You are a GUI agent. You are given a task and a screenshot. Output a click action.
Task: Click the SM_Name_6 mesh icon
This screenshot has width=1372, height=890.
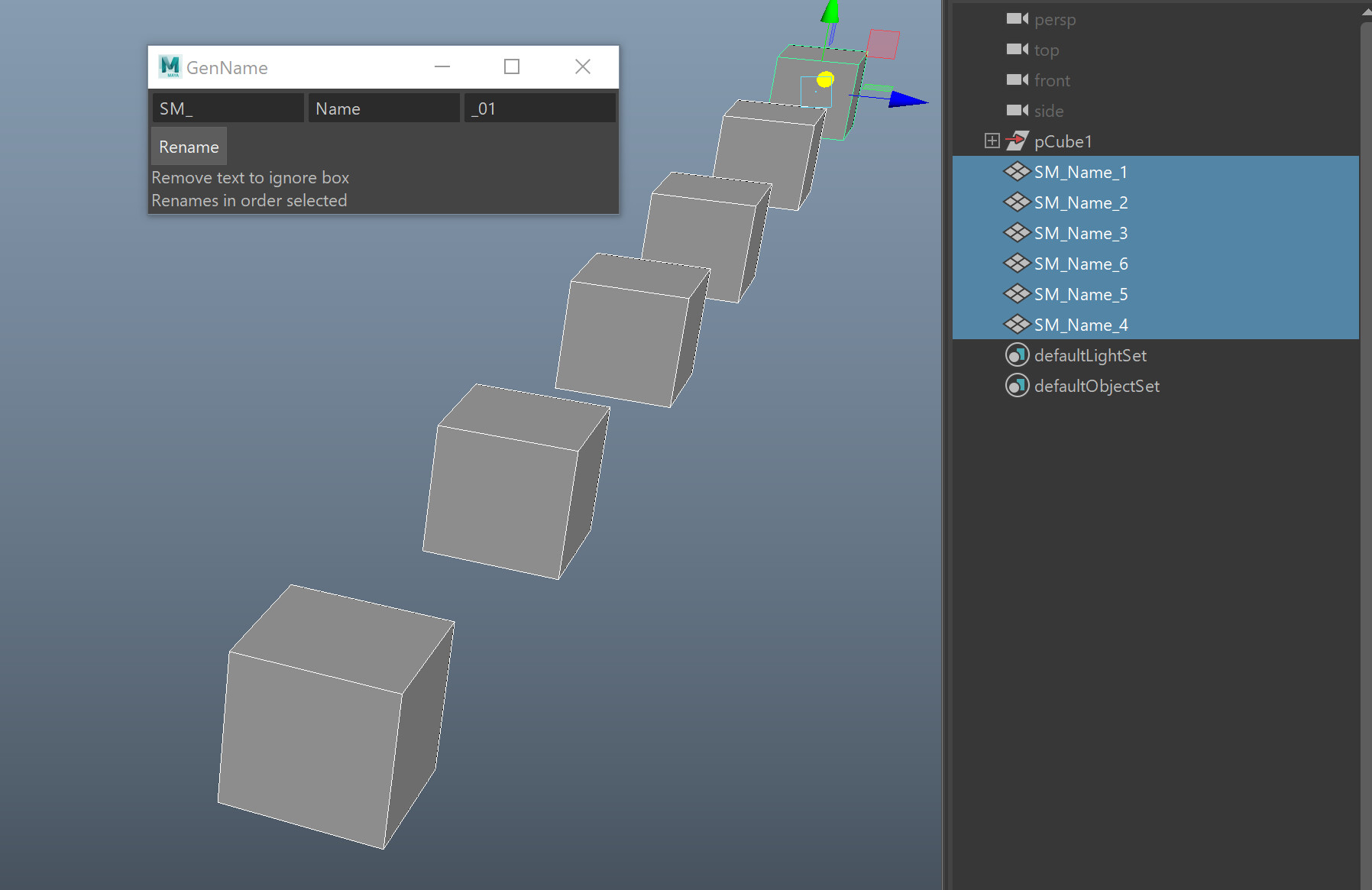coord(1017,263)
